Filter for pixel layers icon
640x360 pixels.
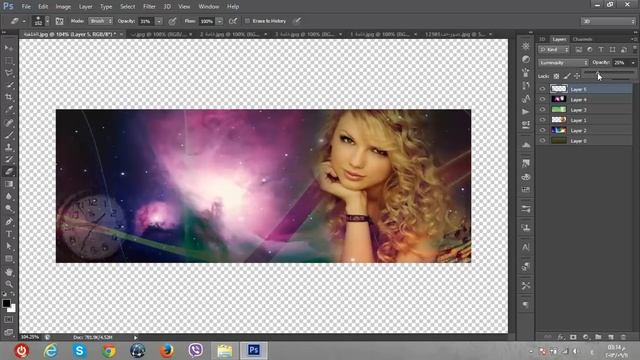click(579, 50)
